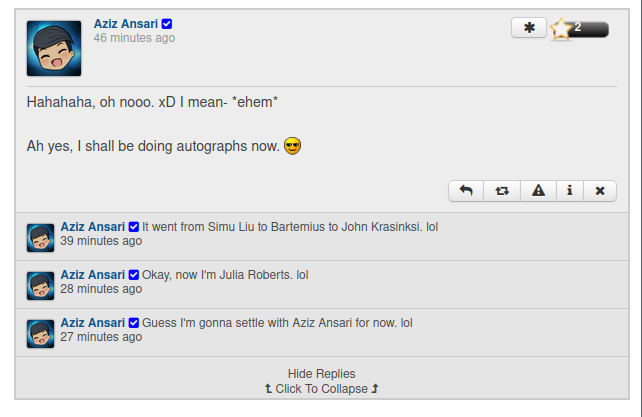Click the 46 minutes ago timestamp
The width and height of the screenshot is (642, 417).
134,38
